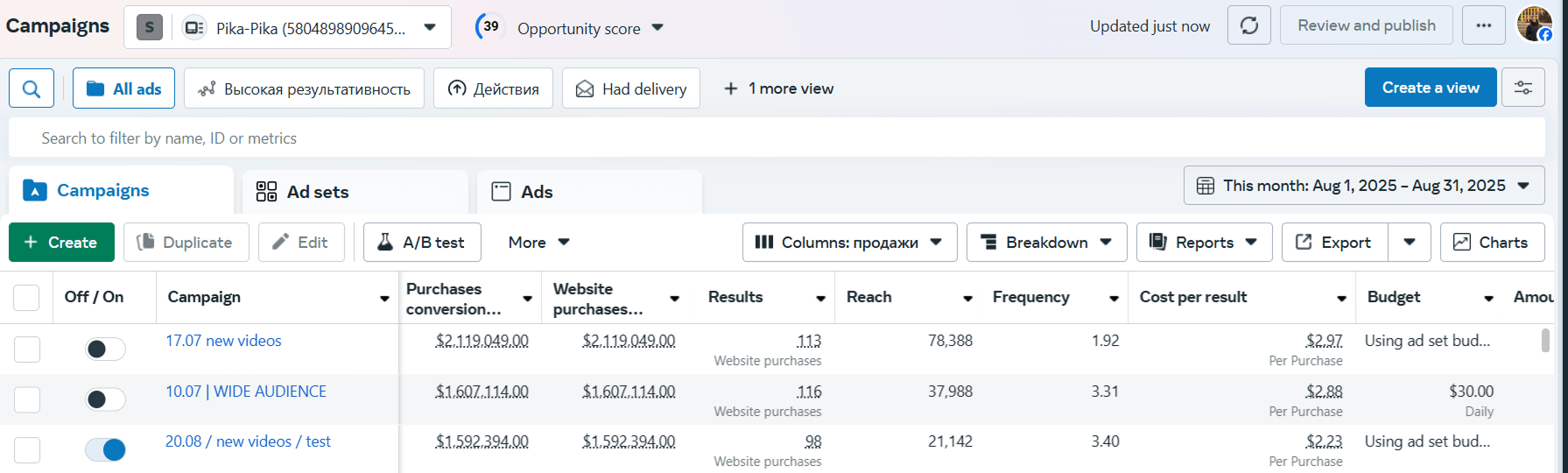Open the 17.07 new videos campaign link
Screen dimensions: 1568x473
coord(223,341)
